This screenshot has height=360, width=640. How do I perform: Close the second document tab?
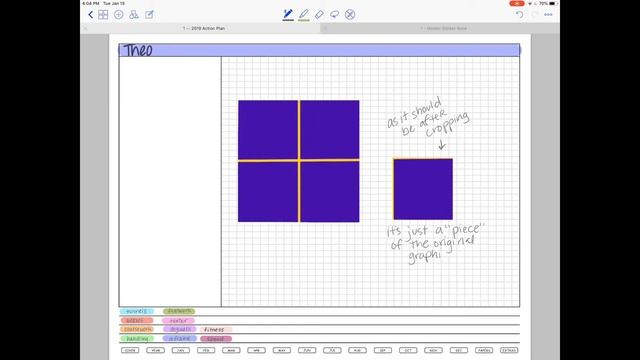point(325,29)
